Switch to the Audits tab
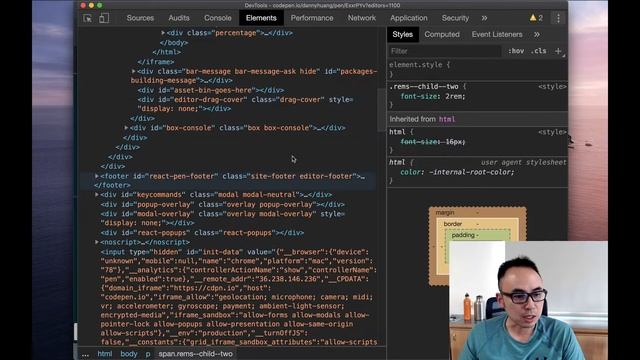The image size is (640, 360). pos(179,18)
